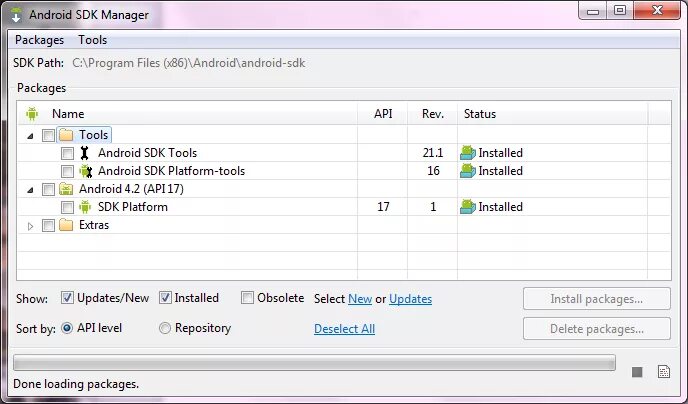Image resolution: width=688 pixels, height=404 pixels.
Task: Open the Tools menu
Action: tap(93, 40)
